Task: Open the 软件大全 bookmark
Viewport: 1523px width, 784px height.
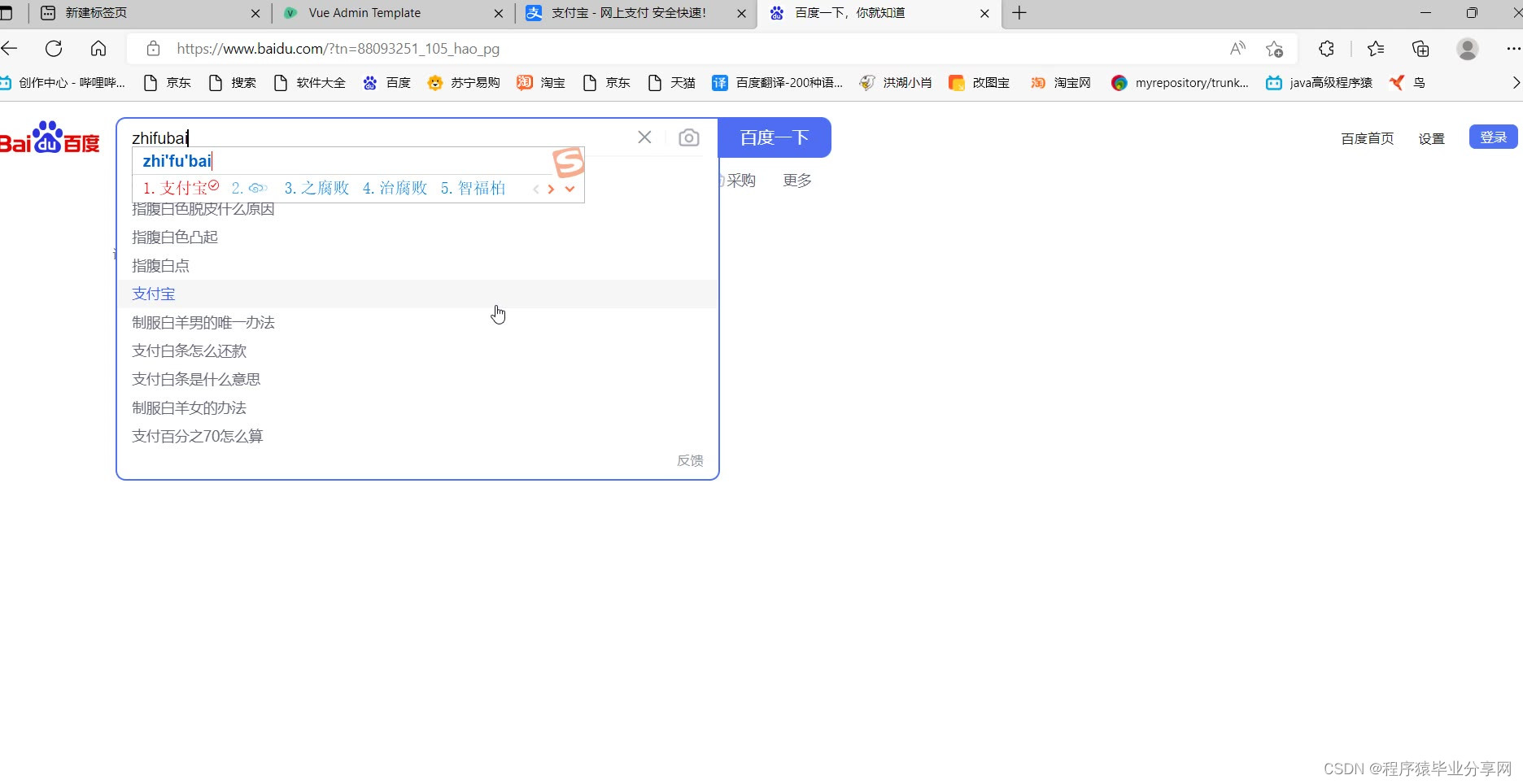Action: [x=309, y=82]
